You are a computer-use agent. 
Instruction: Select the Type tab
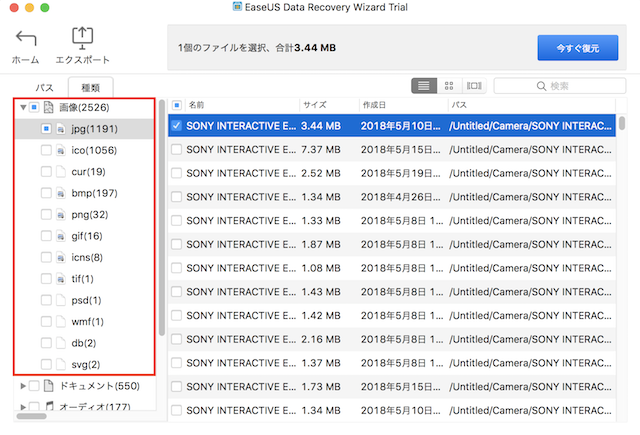coord(91,87)
